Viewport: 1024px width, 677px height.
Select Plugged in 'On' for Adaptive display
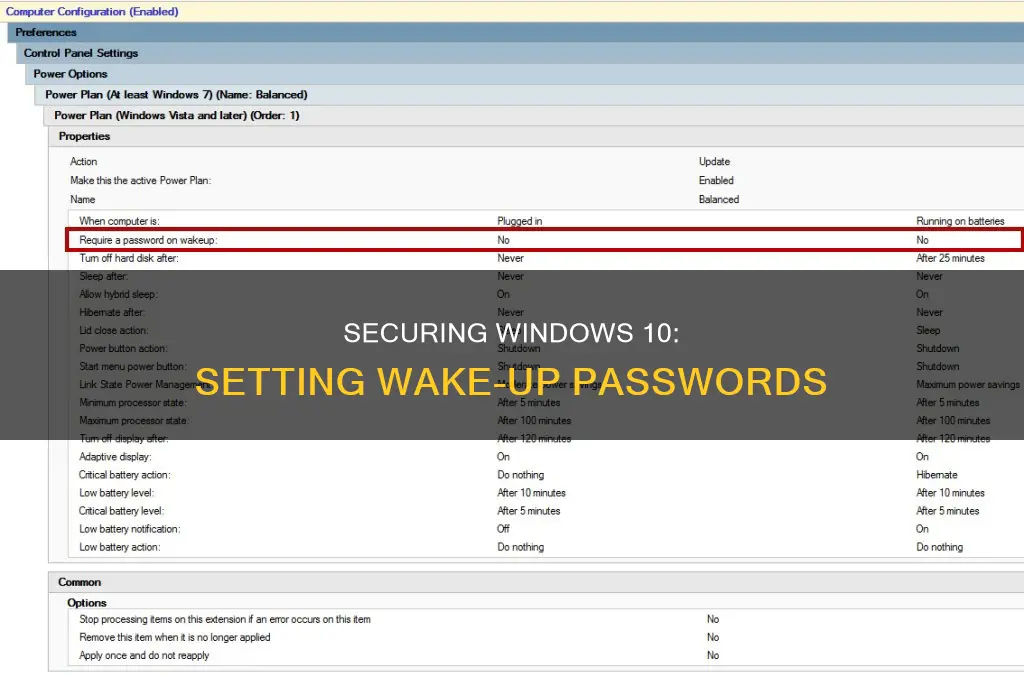tap(504, 457)
